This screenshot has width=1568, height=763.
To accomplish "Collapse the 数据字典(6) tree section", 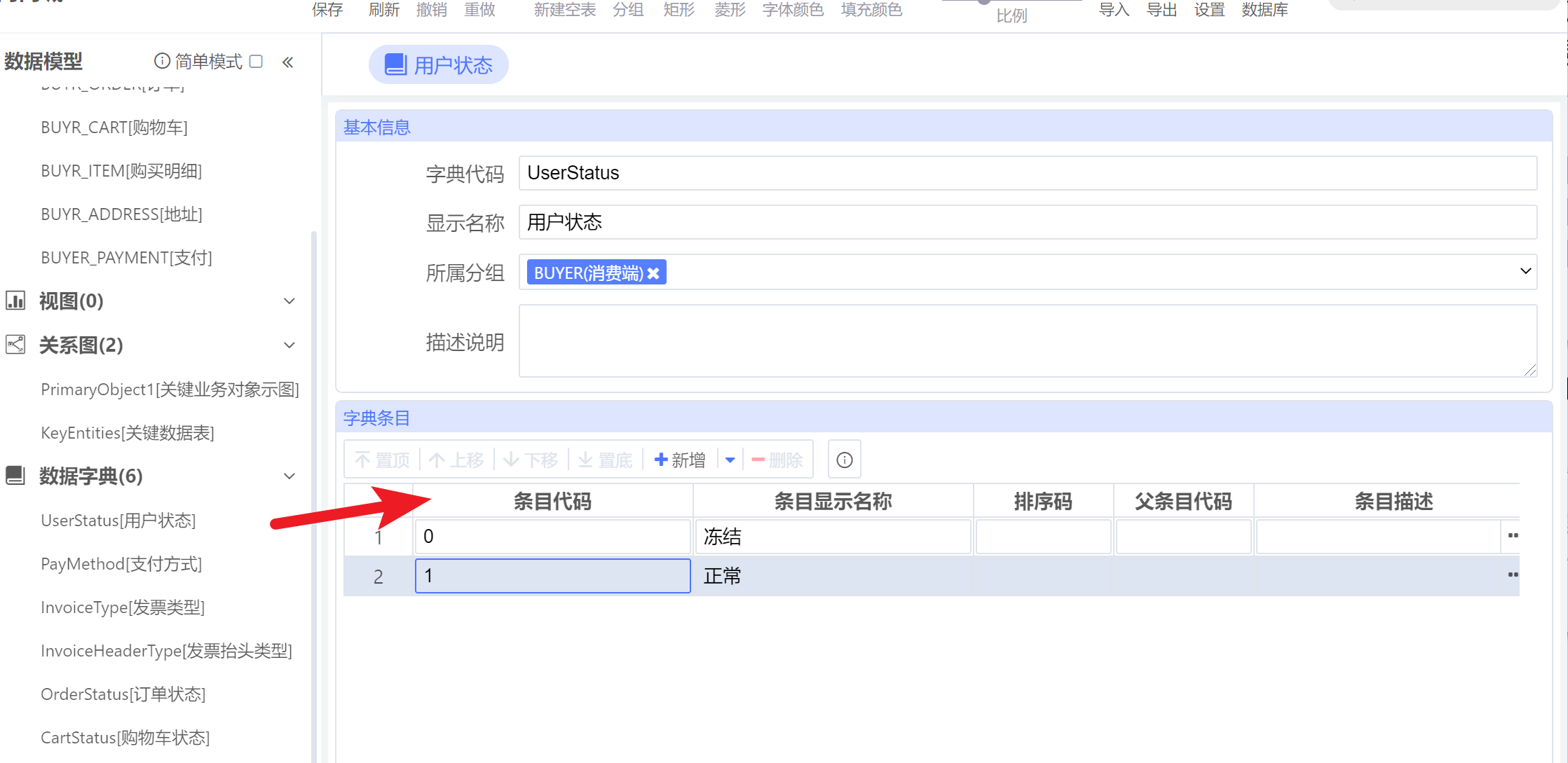I will (289, 476).
